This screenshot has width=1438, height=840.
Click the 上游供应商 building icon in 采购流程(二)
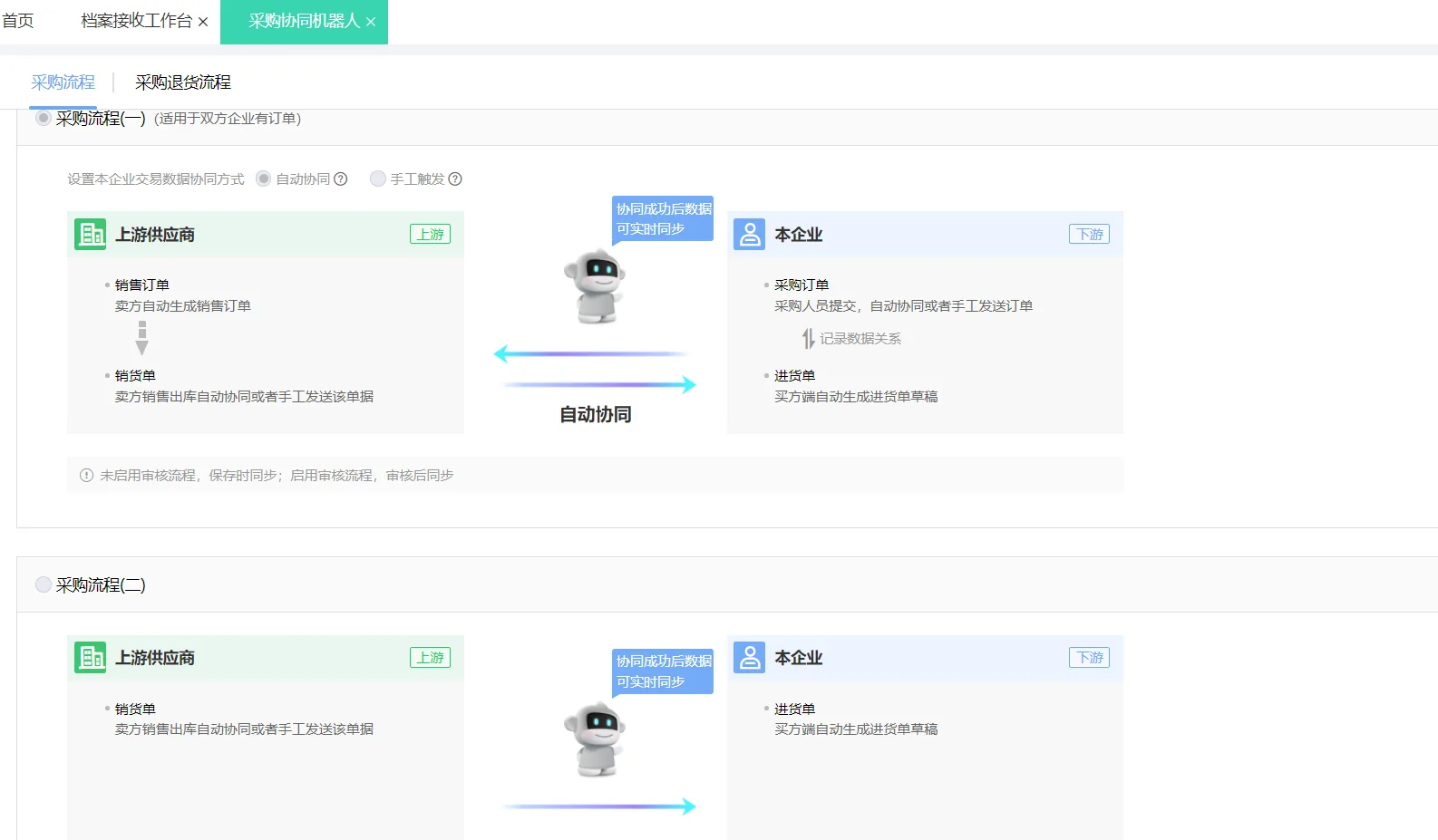coord(90,658)
